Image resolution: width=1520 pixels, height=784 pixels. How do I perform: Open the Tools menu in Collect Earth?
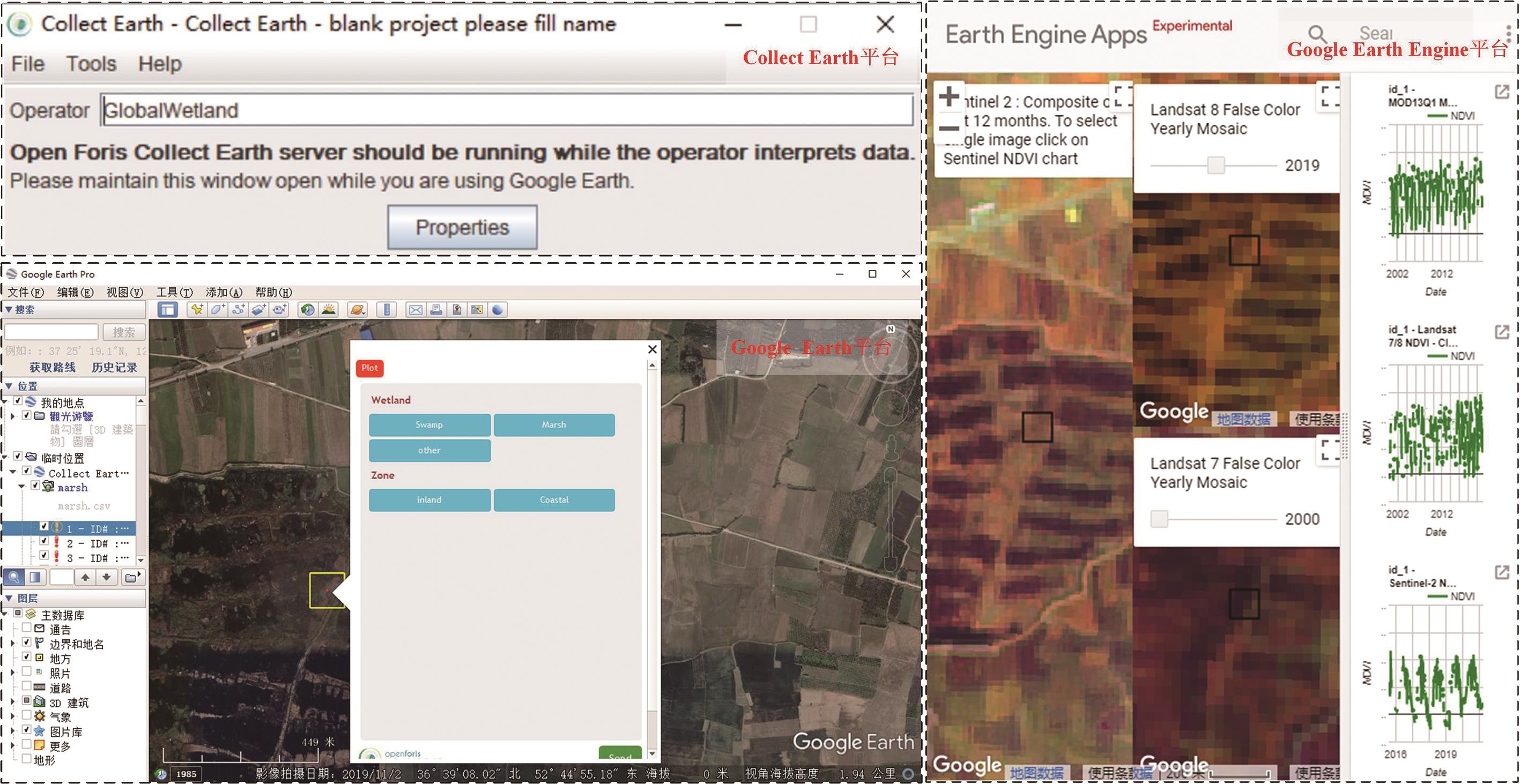91,64
